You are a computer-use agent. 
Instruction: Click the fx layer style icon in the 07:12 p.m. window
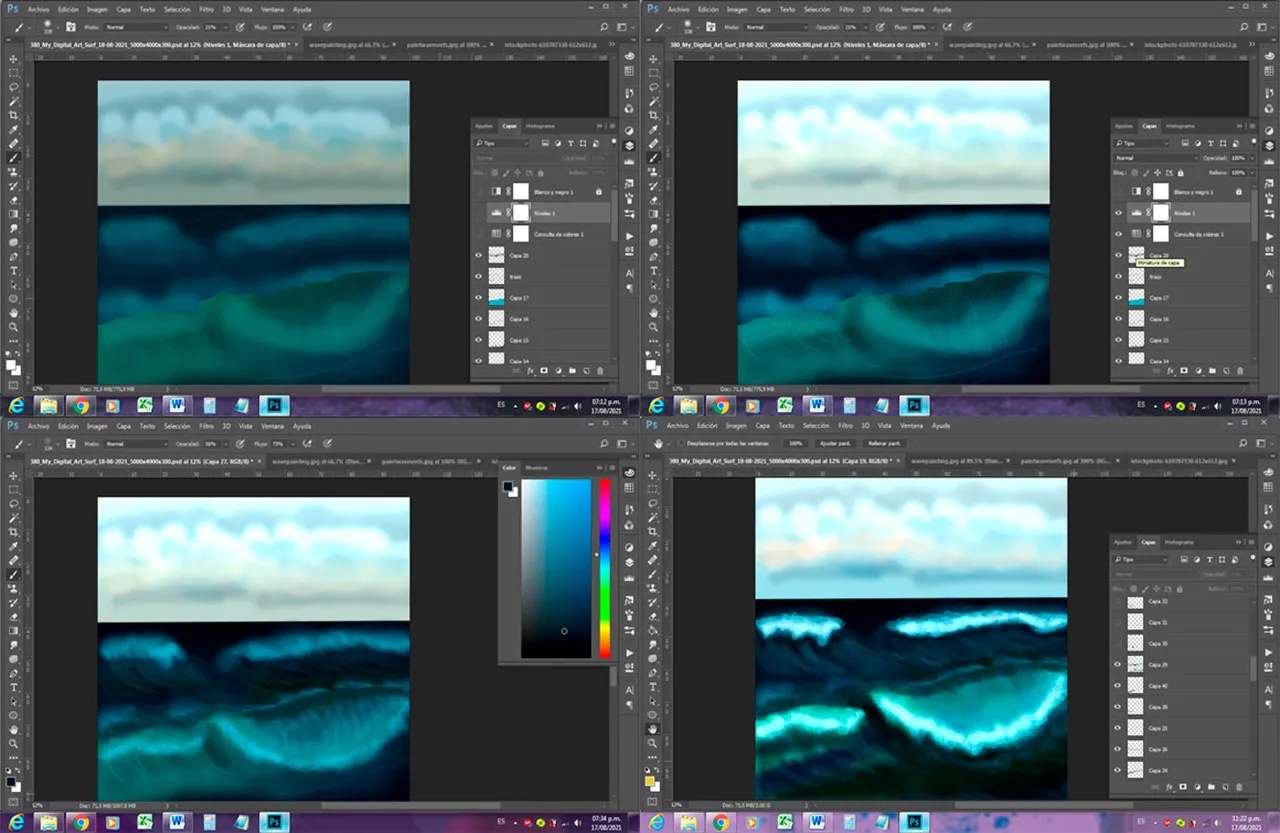531,370
